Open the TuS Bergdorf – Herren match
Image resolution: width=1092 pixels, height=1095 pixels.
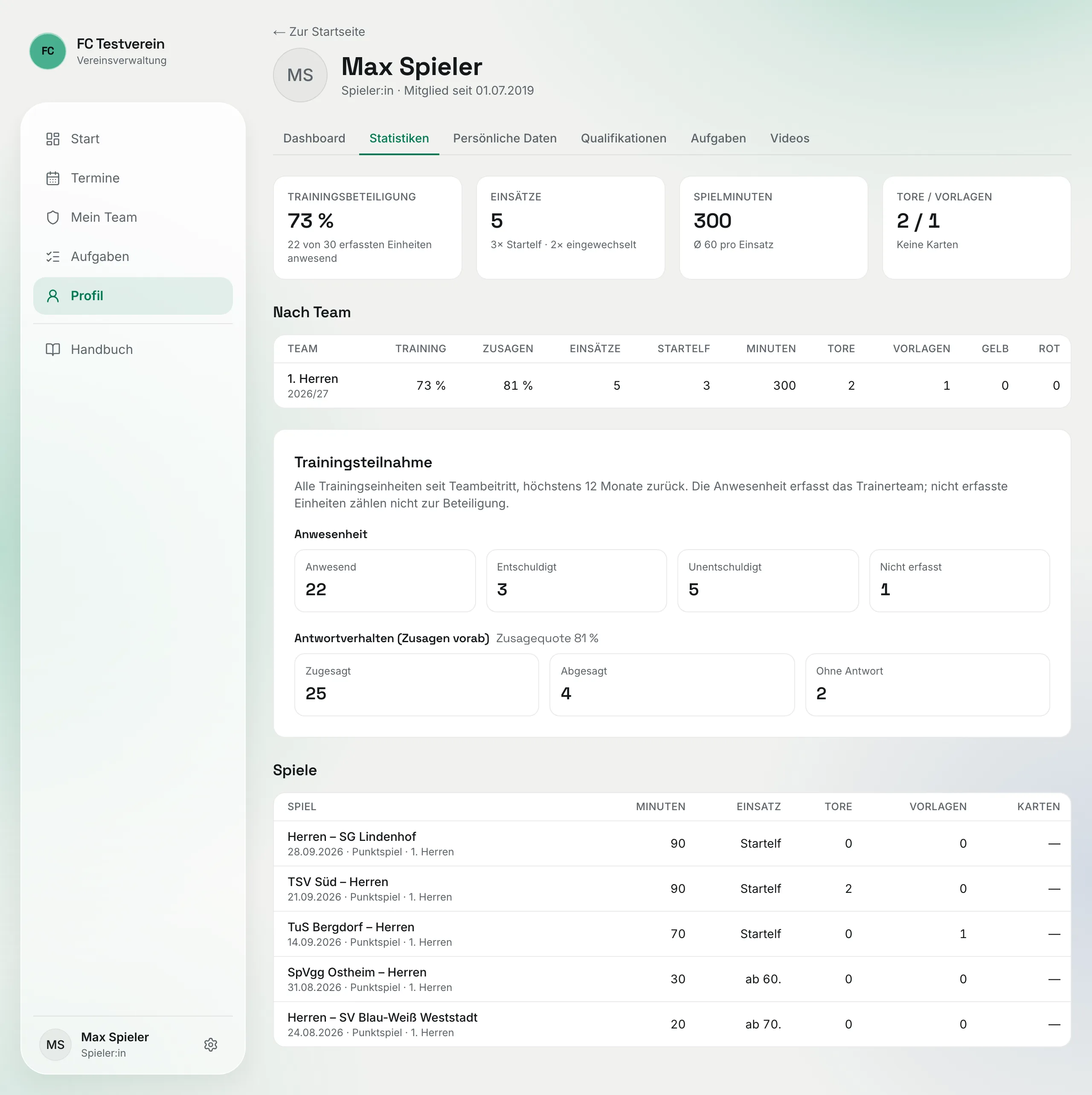pos(672,934)
